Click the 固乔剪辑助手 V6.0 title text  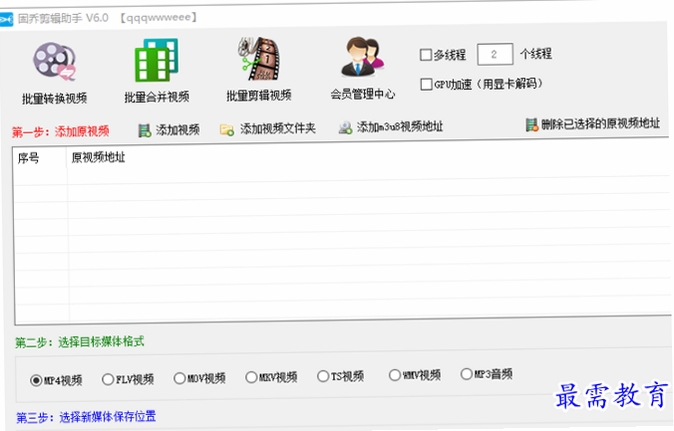pos(63,18)
